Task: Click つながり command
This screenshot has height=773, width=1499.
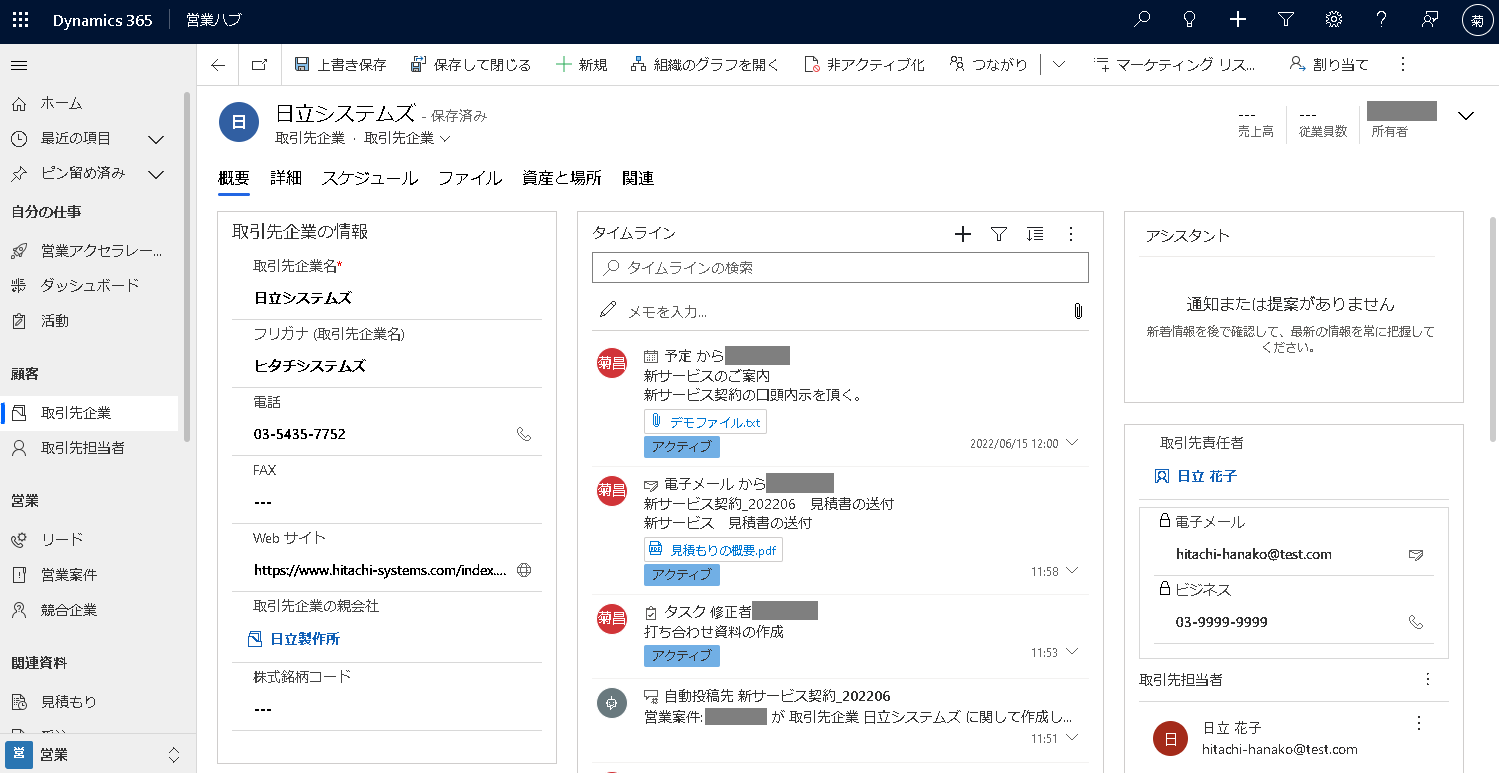Action: (x=988, y=65)
